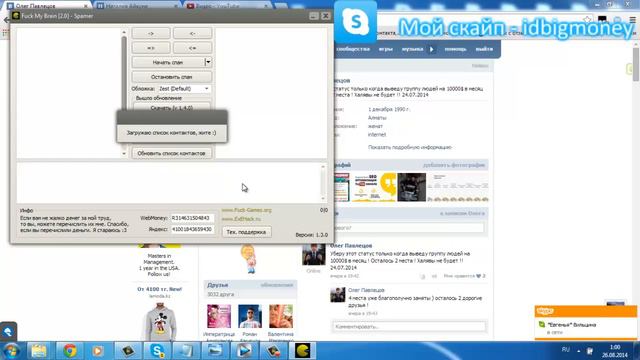Open the arrow dropdown beside 'Начать спам'

pyautogui.click(x=208, y=62)
